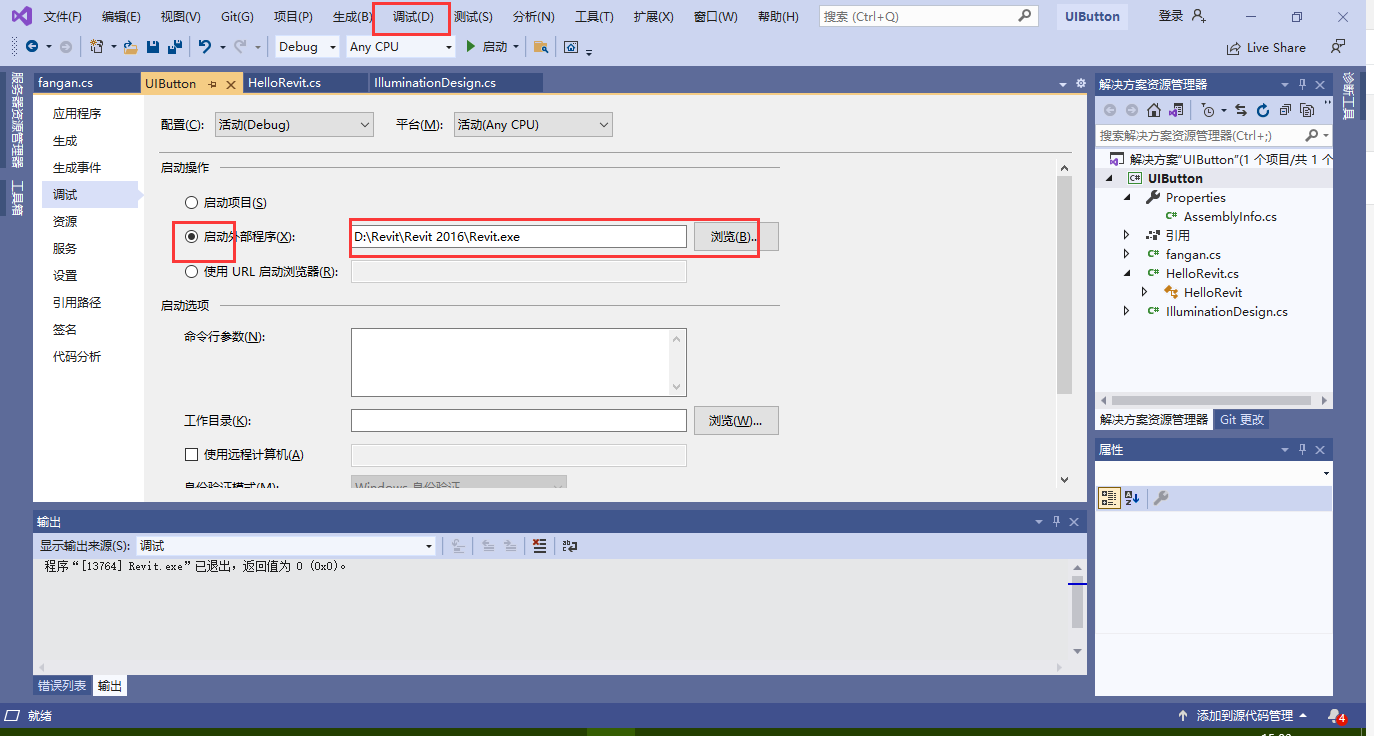Click the notifications bell icon in status bar
Image resolution: width=1374 pixels, height=736 pixels.
tap(1335, 716)
